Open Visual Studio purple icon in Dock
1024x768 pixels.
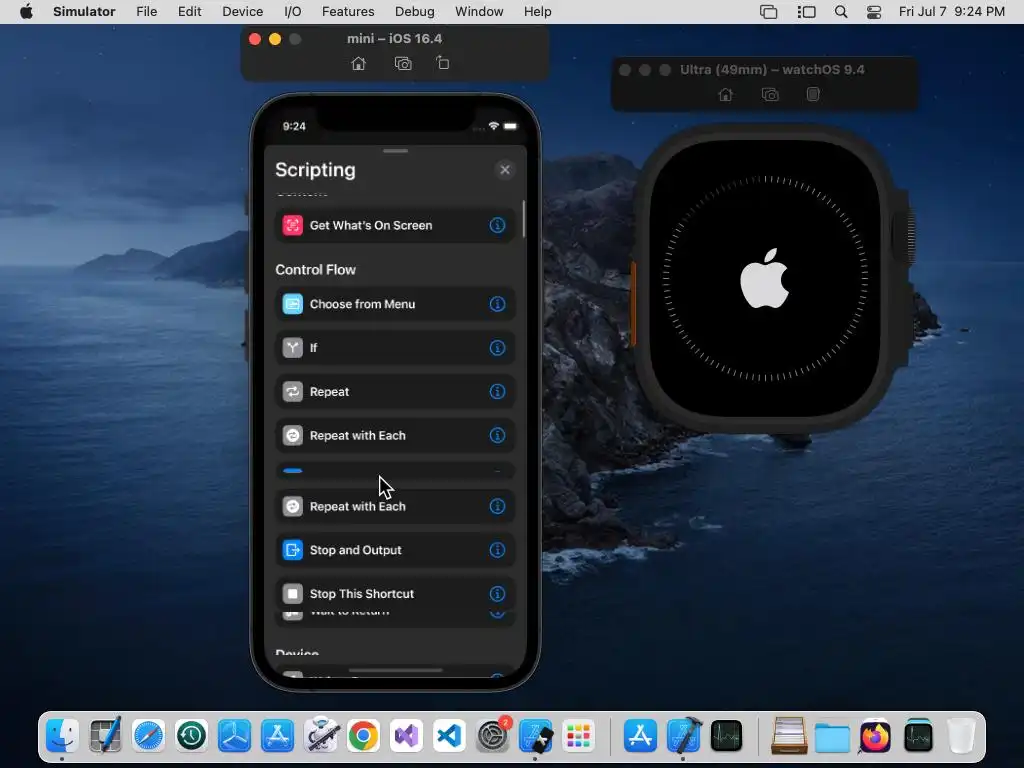(x=406, y=736)
